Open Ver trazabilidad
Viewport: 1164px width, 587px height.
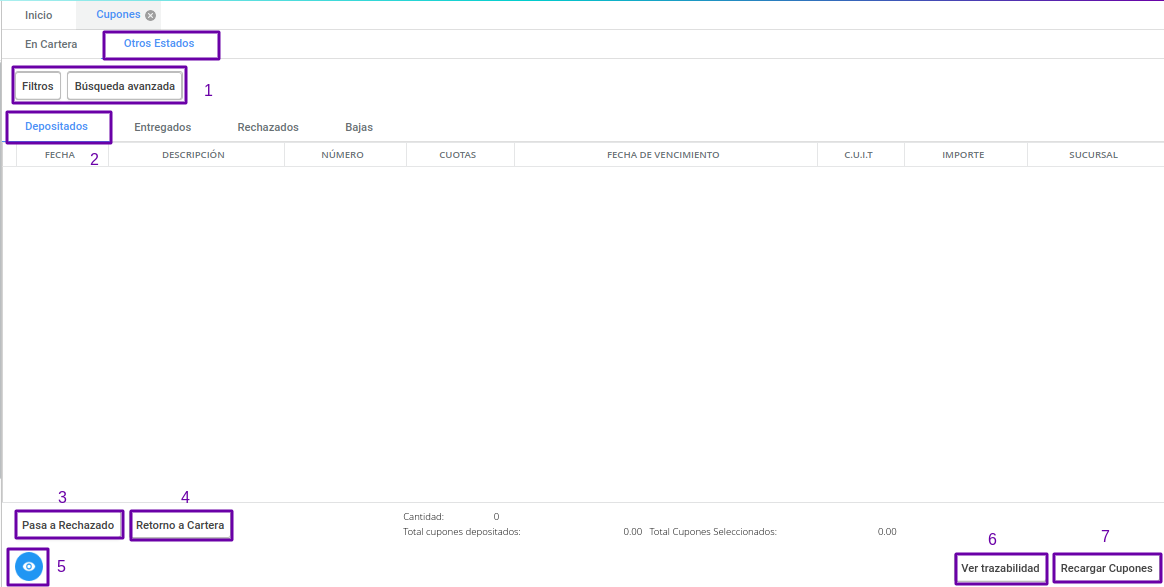coord(1000,568)
